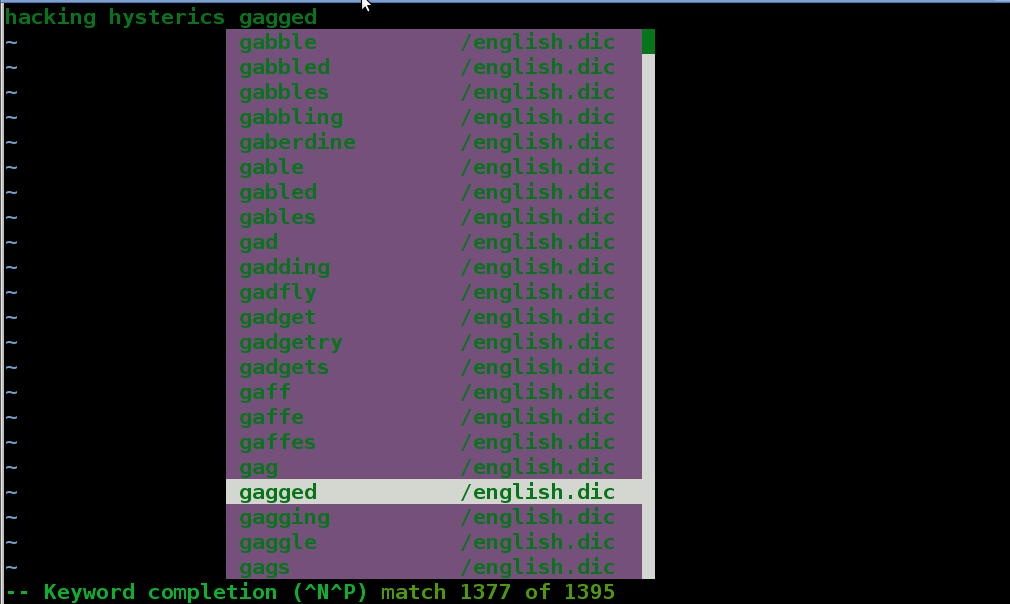
Task: Click the highlighted 'gagged' entry
Action: (434, 492)
